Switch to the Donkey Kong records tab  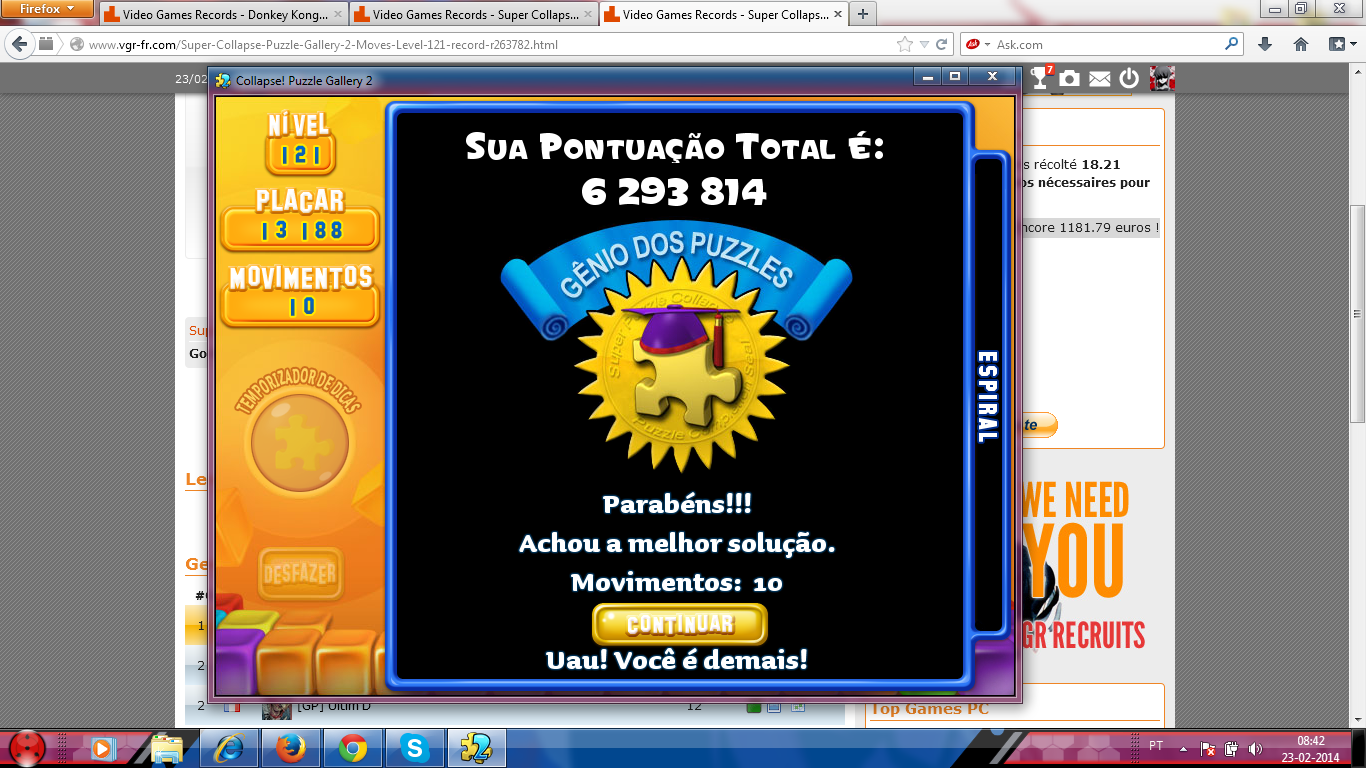tap(222, 15)
